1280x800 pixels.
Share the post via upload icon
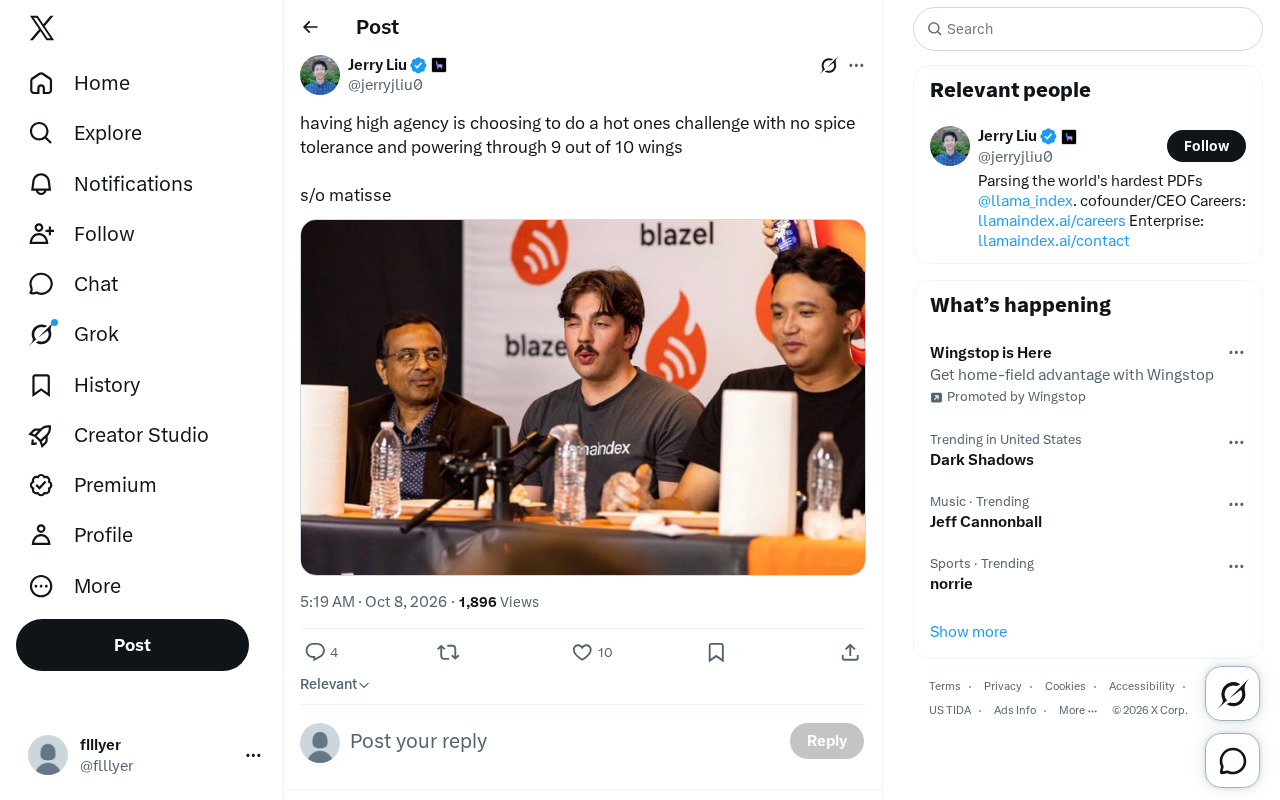click(850, 652)
